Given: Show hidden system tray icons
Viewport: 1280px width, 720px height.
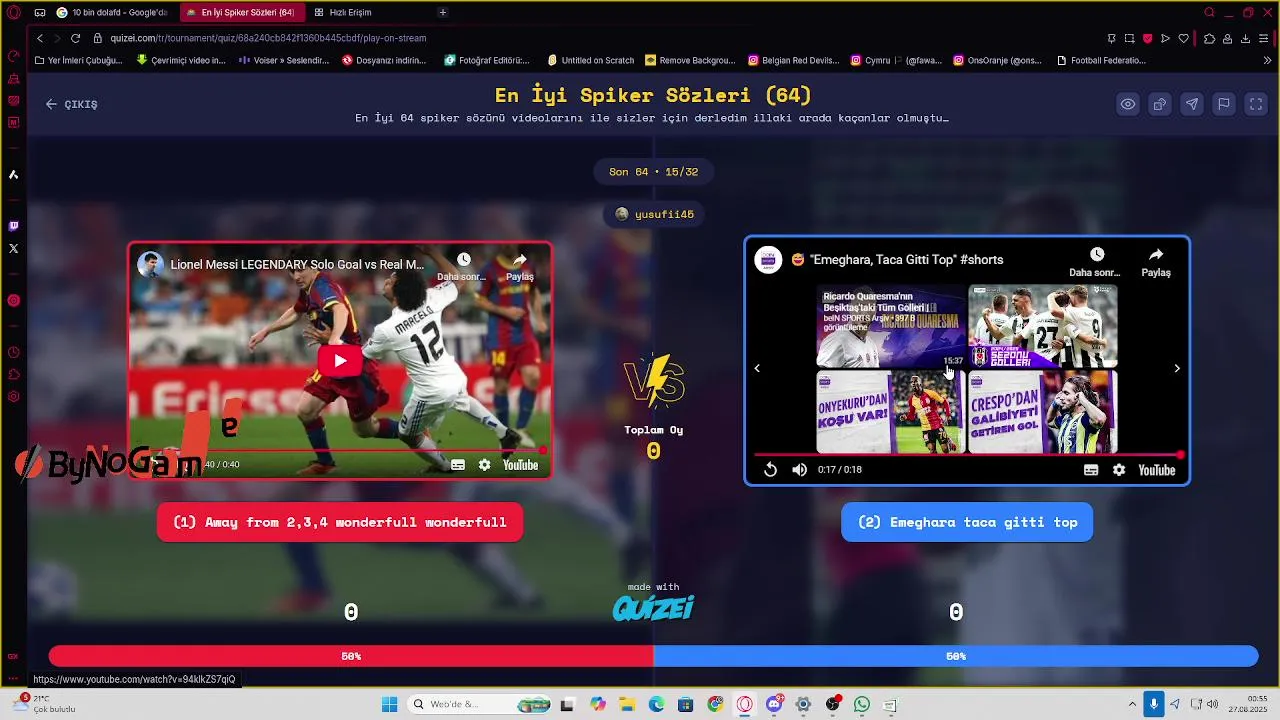Looking at the screenshot, I should [1132, 704].
